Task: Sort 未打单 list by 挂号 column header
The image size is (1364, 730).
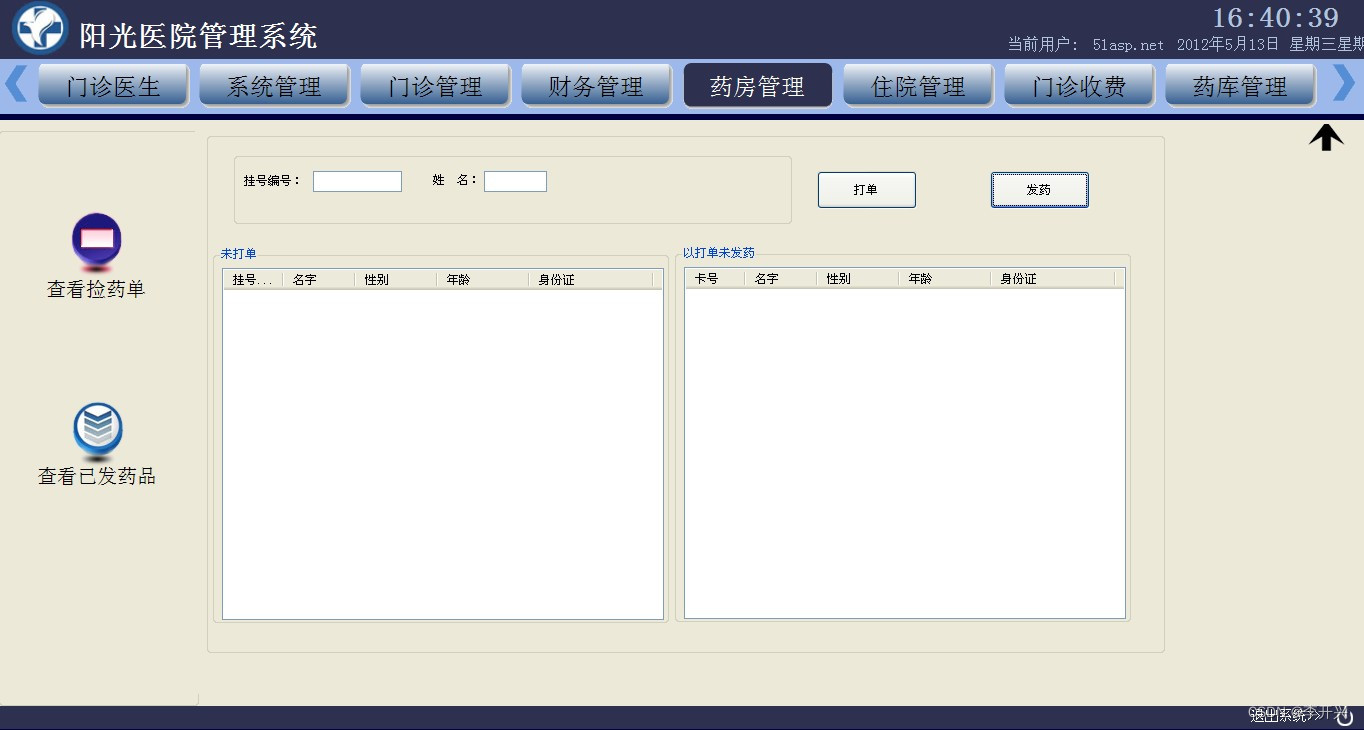Action: point(252,280)
